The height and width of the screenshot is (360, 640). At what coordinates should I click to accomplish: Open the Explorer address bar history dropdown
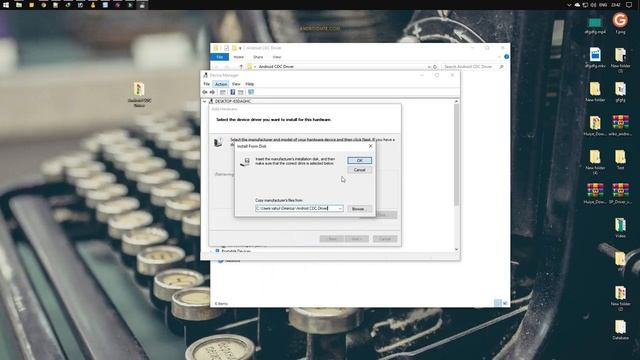pyautogui.click(x=429, y=67)
